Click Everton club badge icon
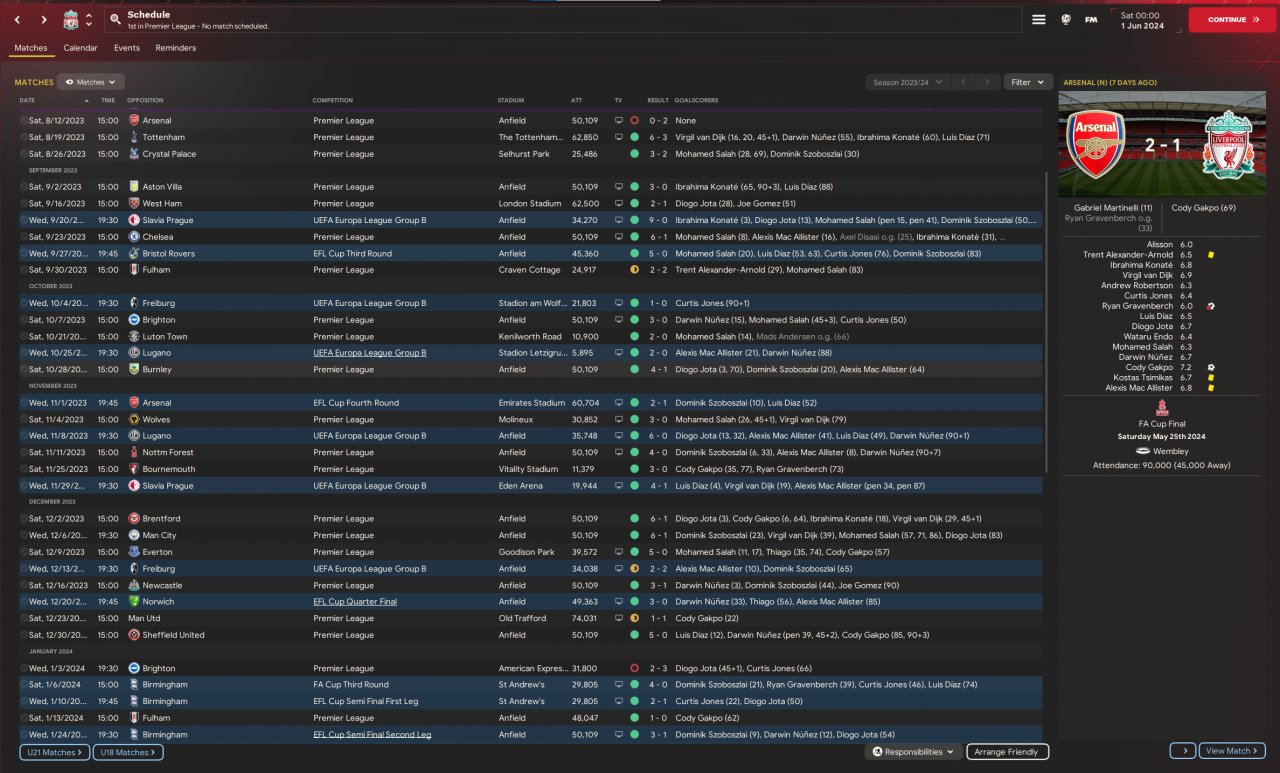This screenshot has height=773, width=1280. tap(134, 552)
